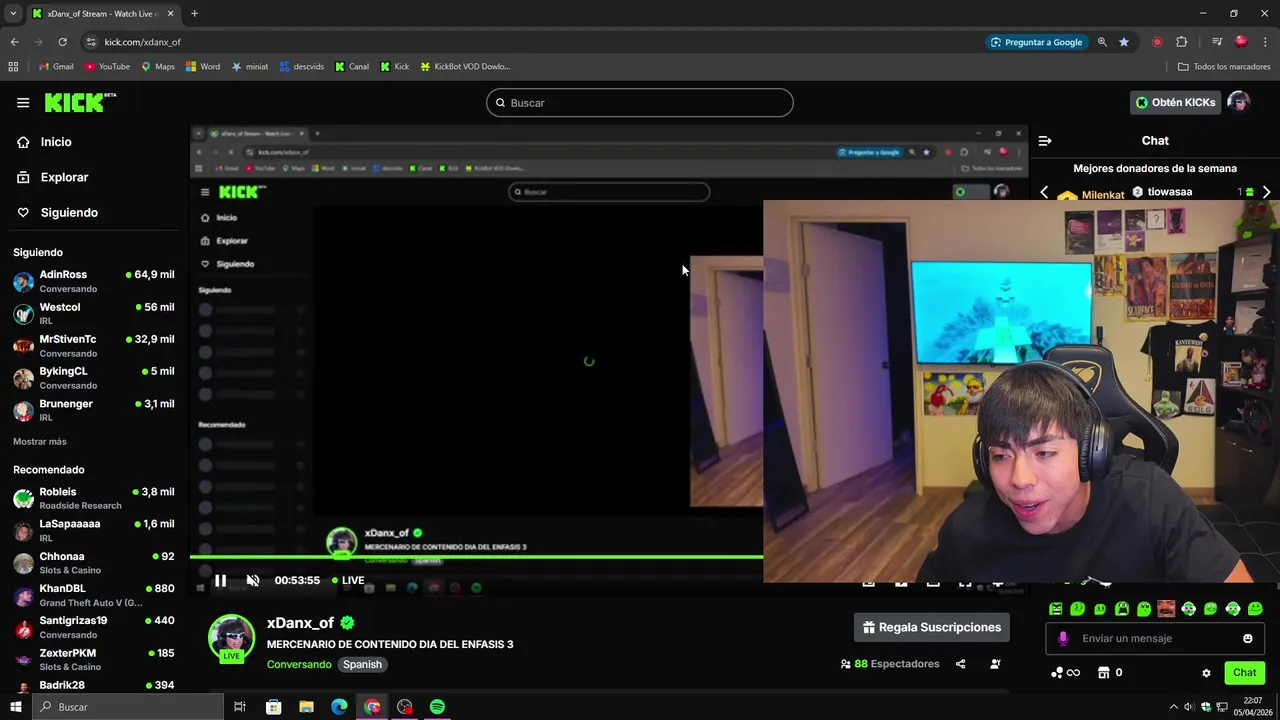Open xDanx_of channel name link
Viewport: 1280px width, 720px height.
(300, 623)
